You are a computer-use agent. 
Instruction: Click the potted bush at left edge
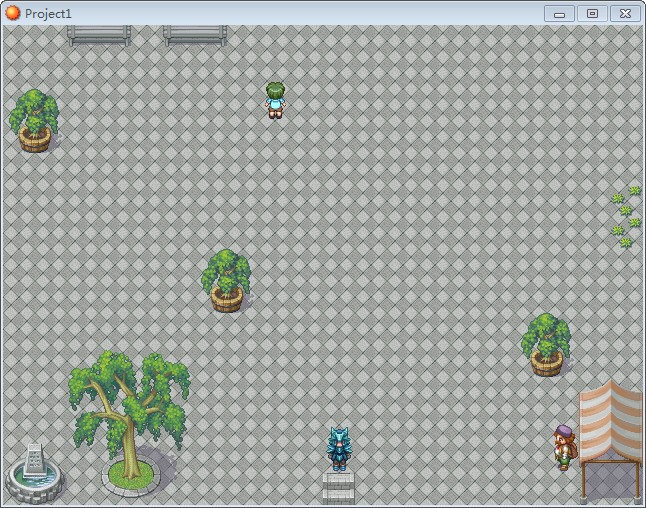(x=34, y=121)
